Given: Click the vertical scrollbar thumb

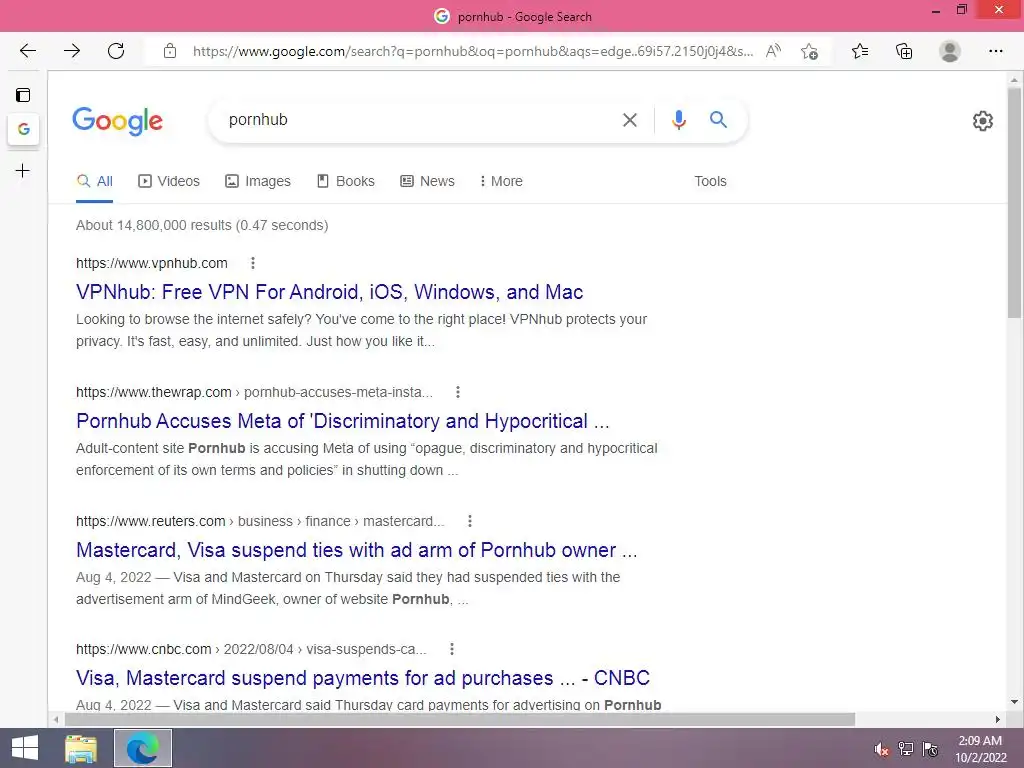Looking at the screenshot, I should [1014, 202].
